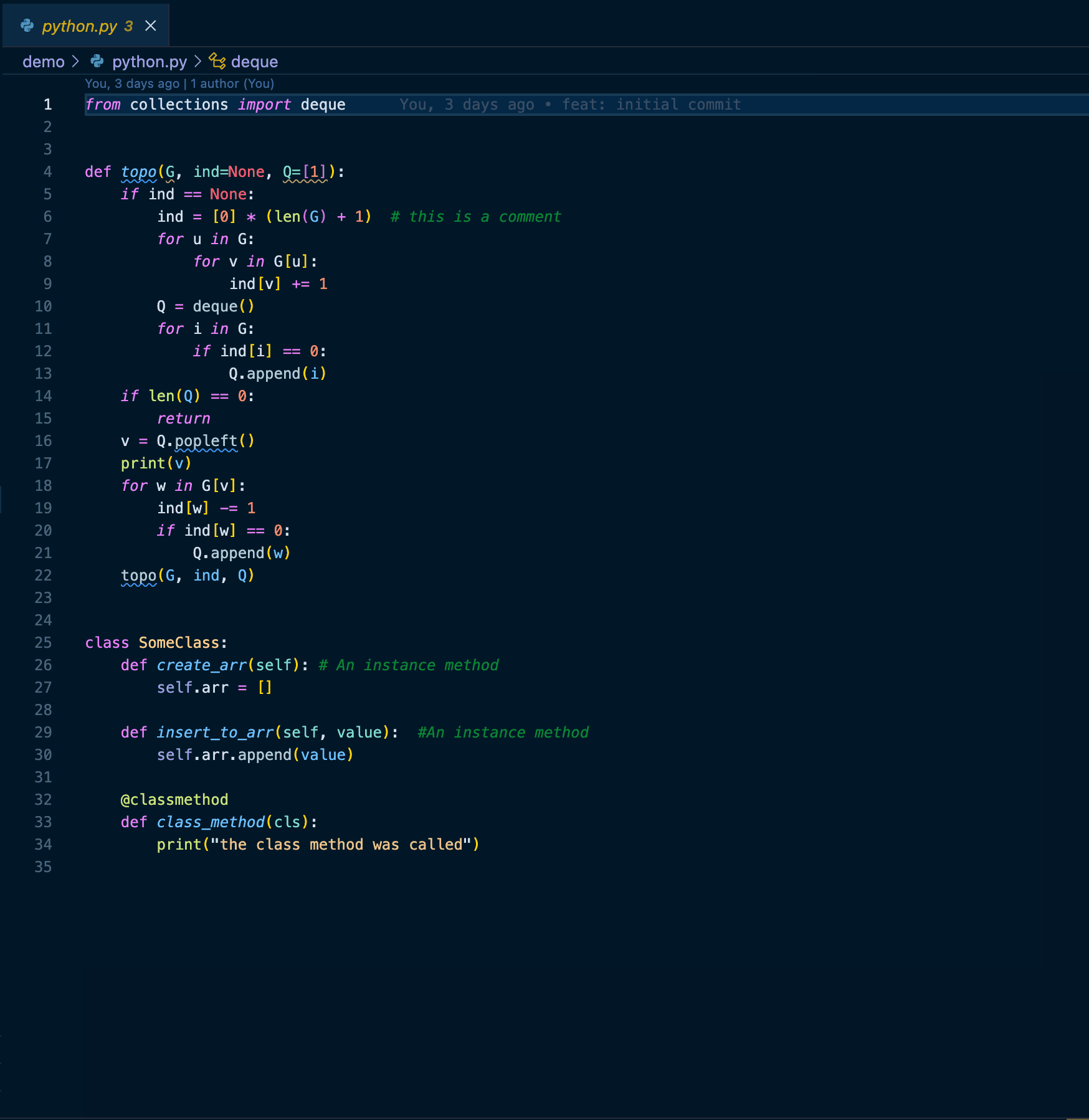1089x1120 pixels.
Task: Click the 'topo' function name on line 4
Action: (139, 172)
